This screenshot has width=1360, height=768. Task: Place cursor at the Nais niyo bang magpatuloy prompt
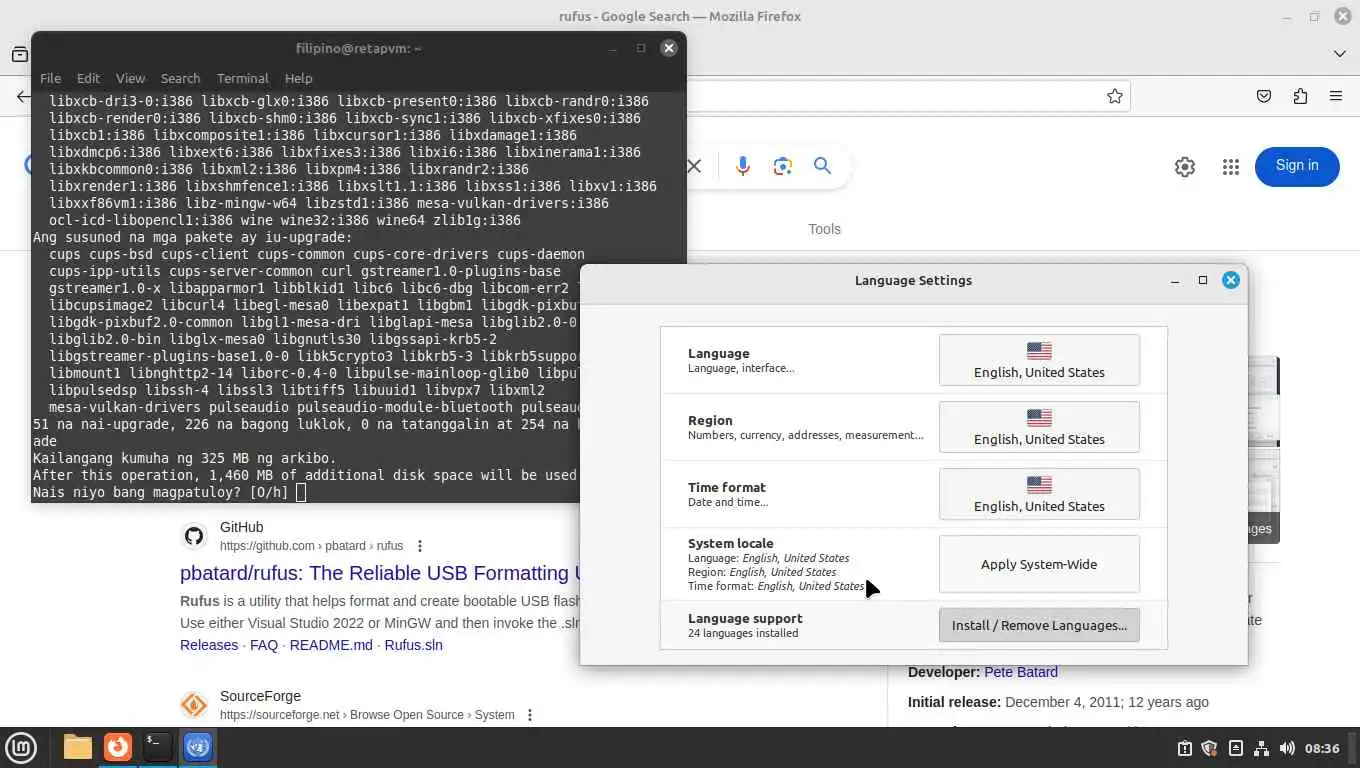tap(301, 492)
